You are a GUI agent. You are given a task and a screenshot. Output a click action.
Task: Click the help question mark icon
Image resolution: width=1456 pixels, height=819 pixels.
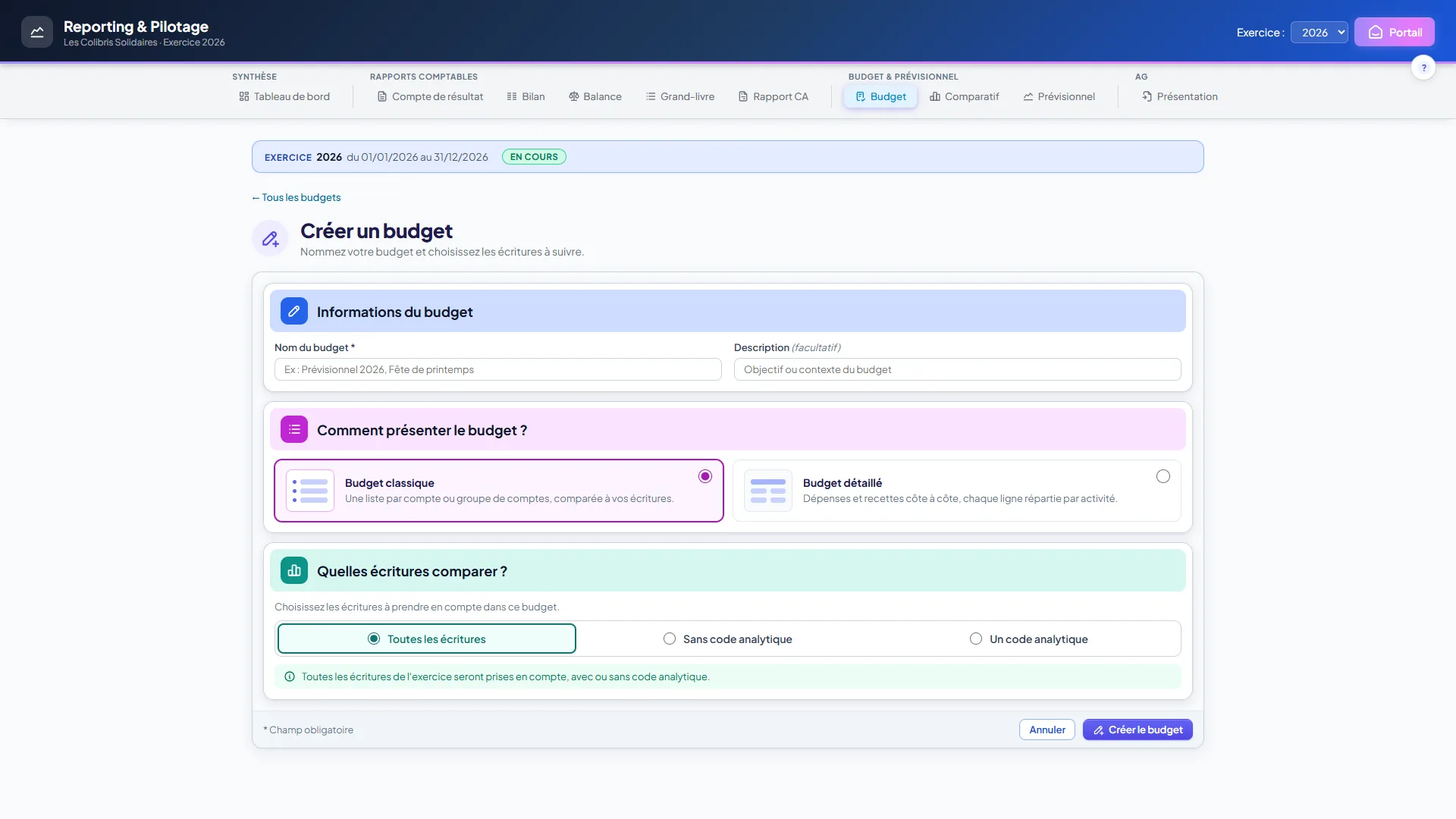pyautogui.click(x=1423, y=67)
